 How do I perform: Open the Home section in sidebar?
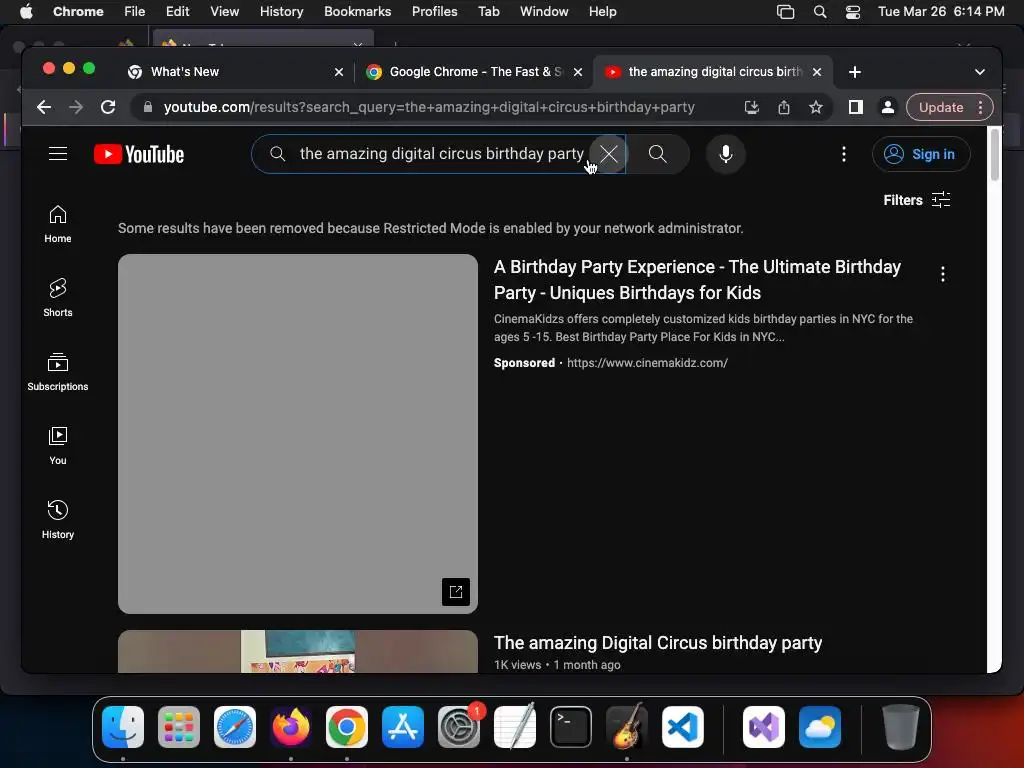(57, 225)
